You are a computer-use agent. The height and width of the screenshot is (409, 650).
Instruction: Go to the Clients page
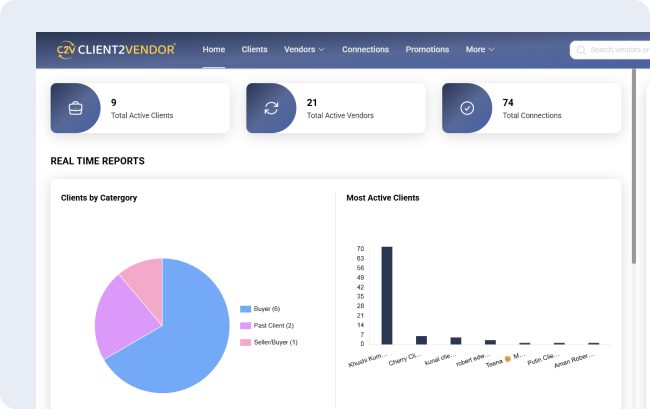[x=254, y=49]
